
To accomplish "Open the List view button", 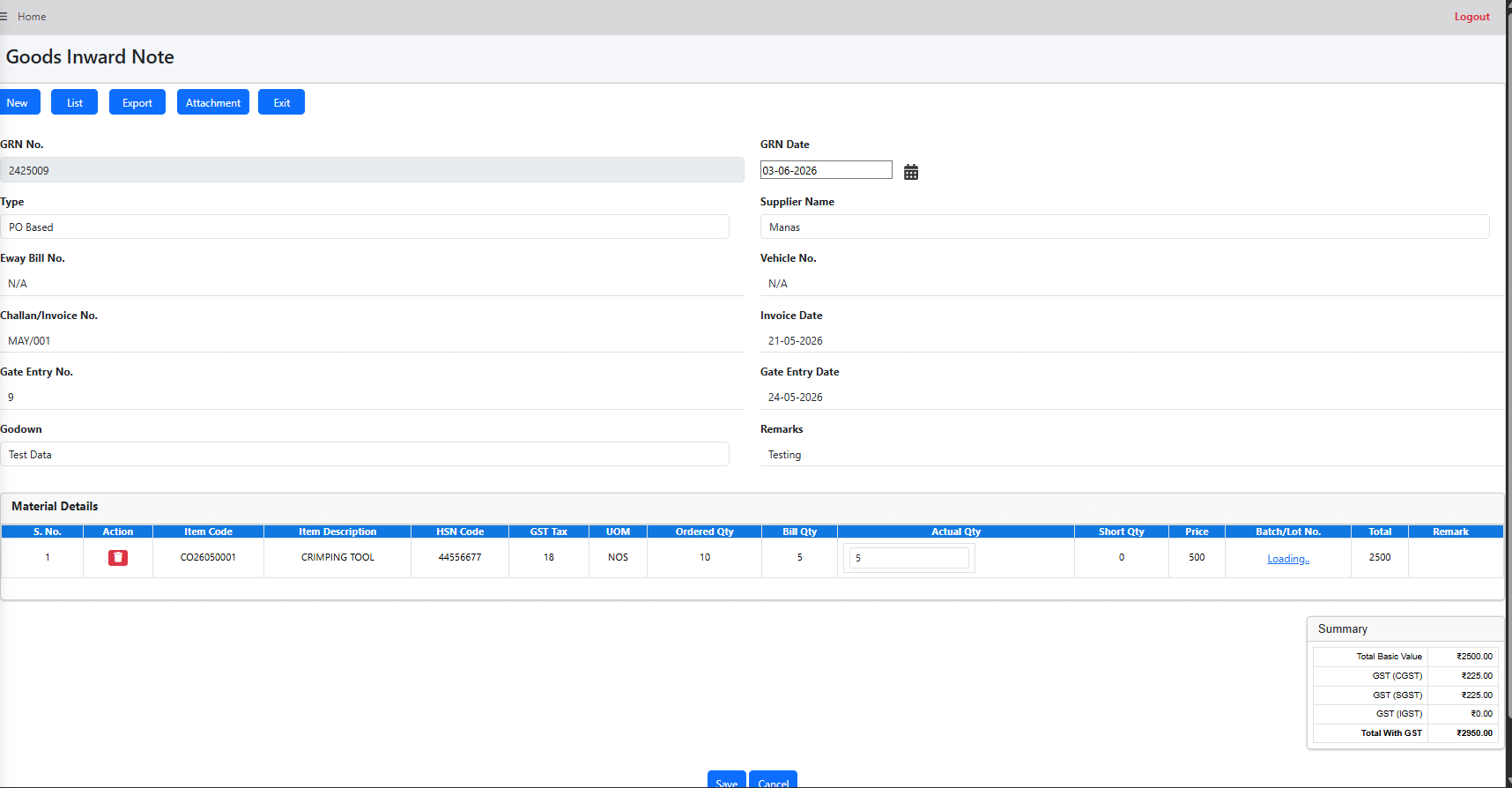I will (x=75, y=102).
